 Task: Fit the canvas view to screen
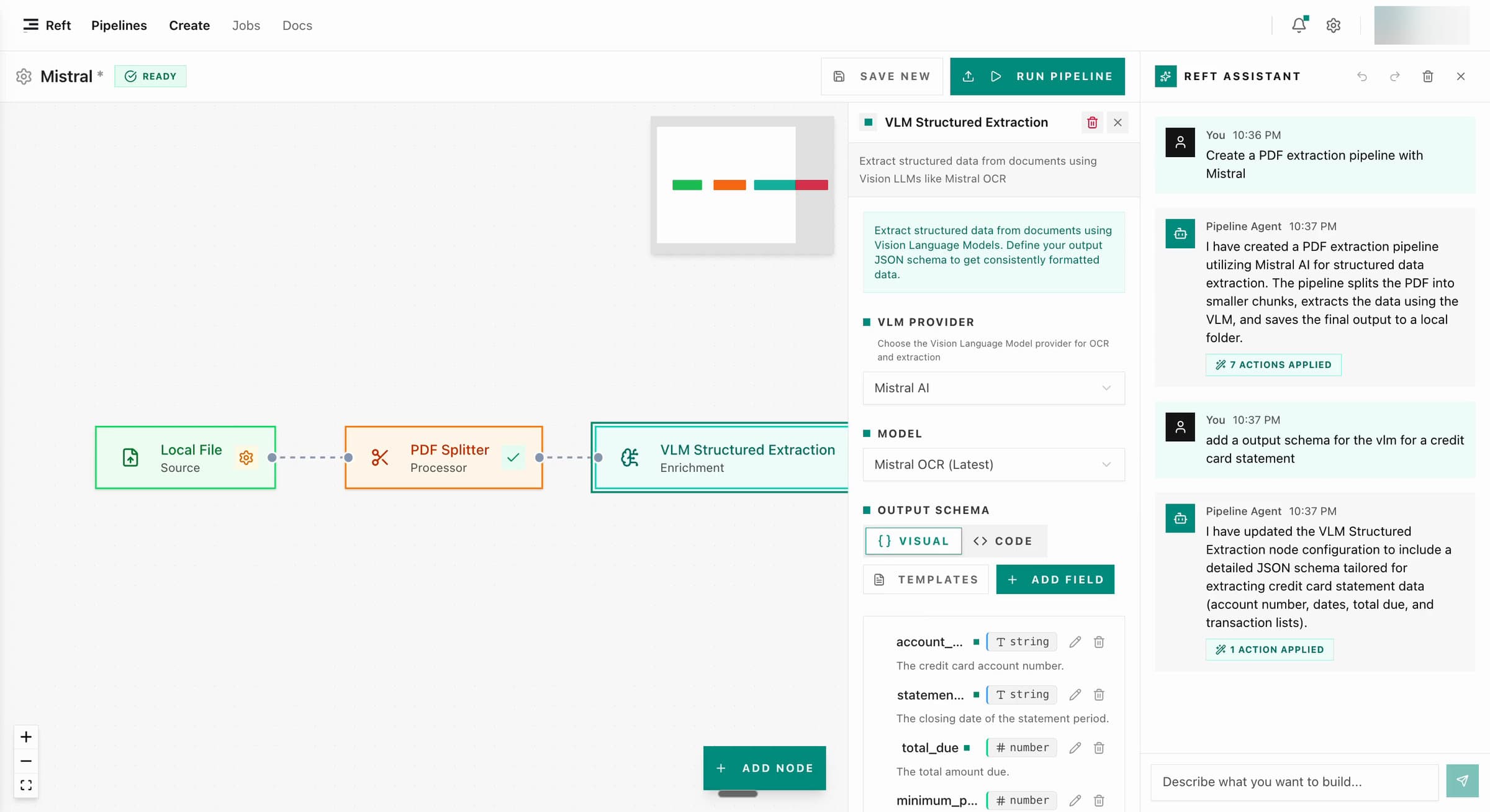pos(26,785)
